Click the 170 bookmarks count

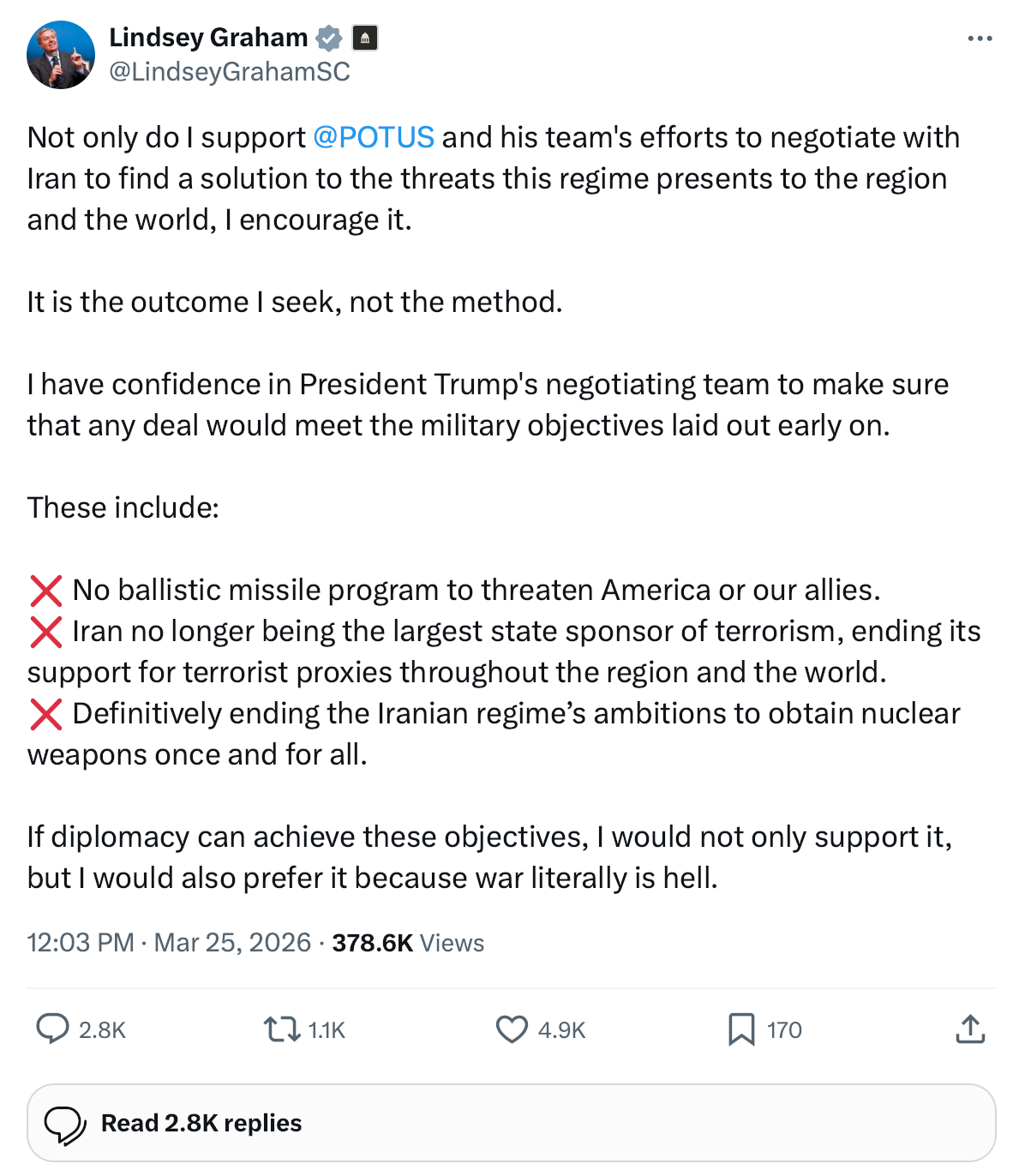tap(784, 1030)
